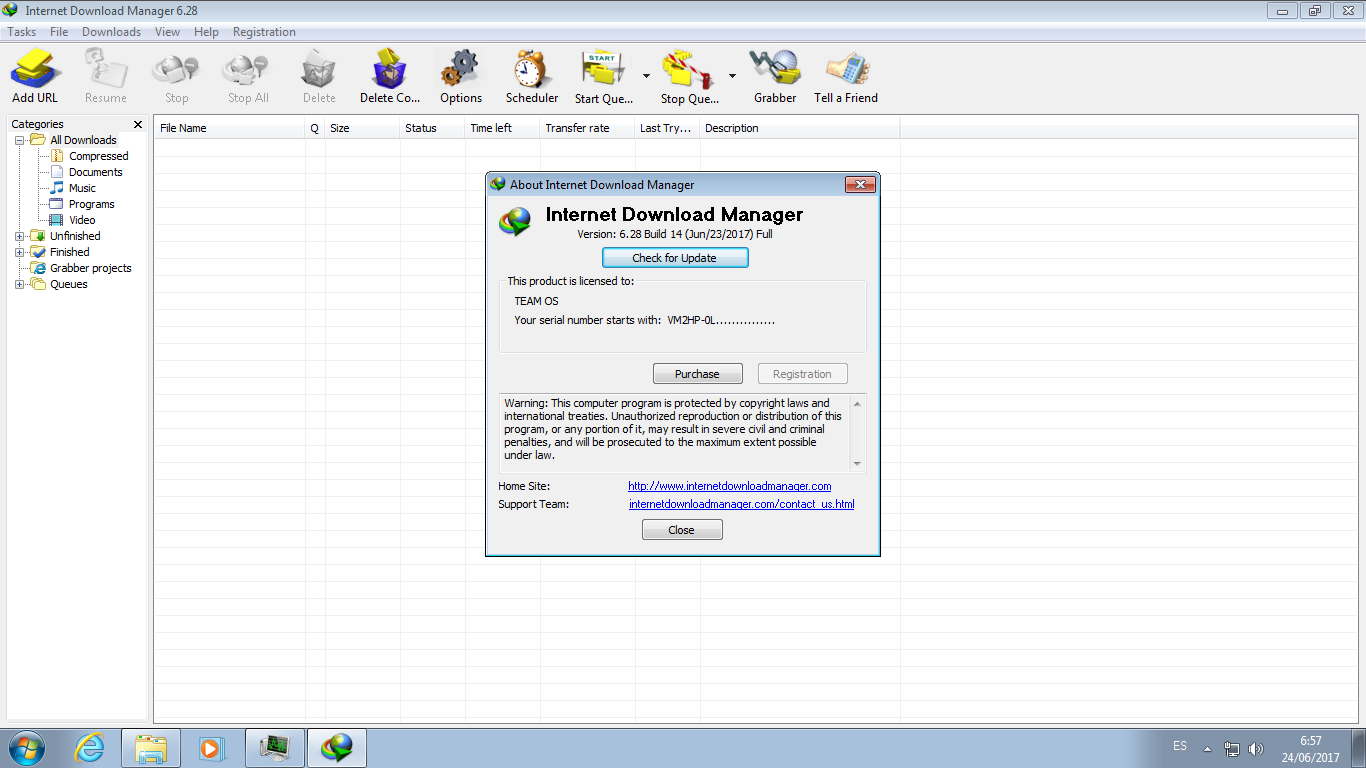Screen dimensions: 1366x768
Task: Open the Support Team contact link
Action: [742, 504]
